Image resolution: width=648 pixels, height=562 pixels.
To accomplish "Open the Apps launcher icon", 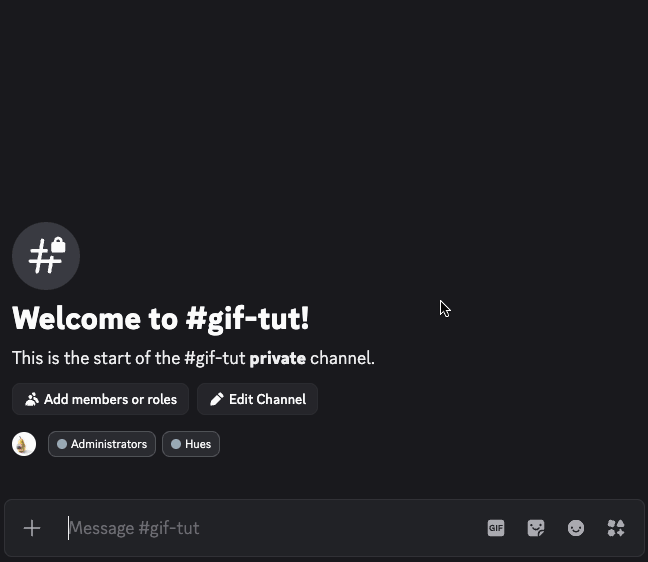I will pos(616,528).
